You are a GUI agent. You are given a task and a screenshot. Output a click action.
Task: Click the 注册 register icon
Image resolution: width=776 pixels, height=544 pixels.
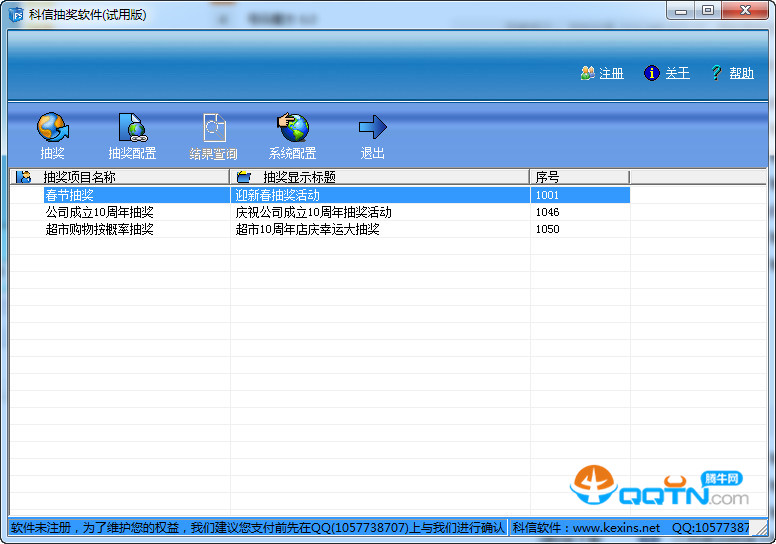pyautogui.click(x=588, y=73)
